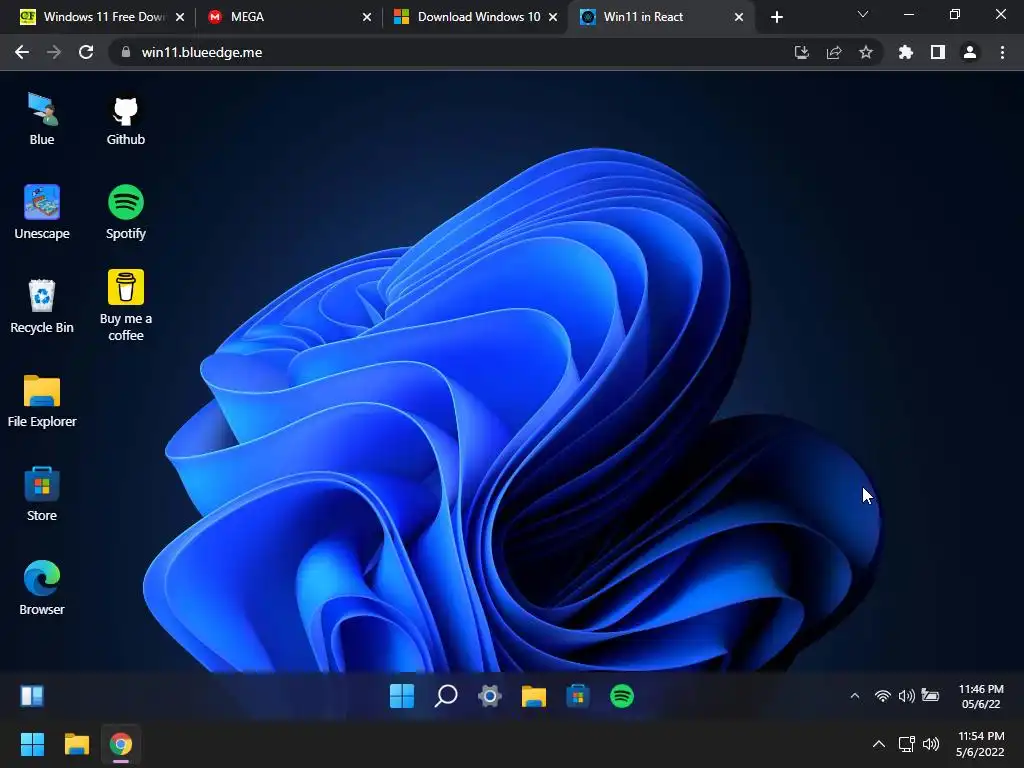Open the 11:46 PM clock in the web taskbar

981,696
